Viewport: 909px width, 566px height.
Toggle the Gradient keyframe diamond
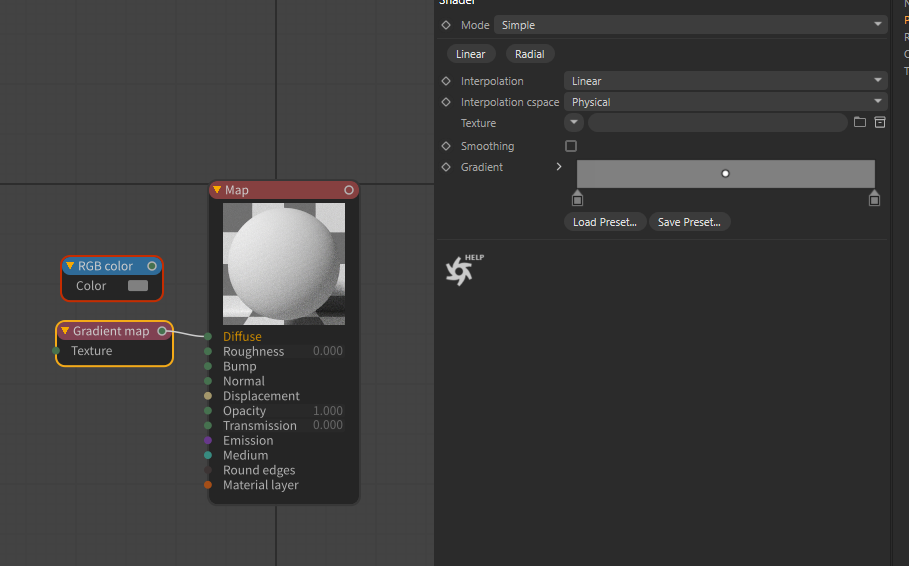click(x=446, y=166)
